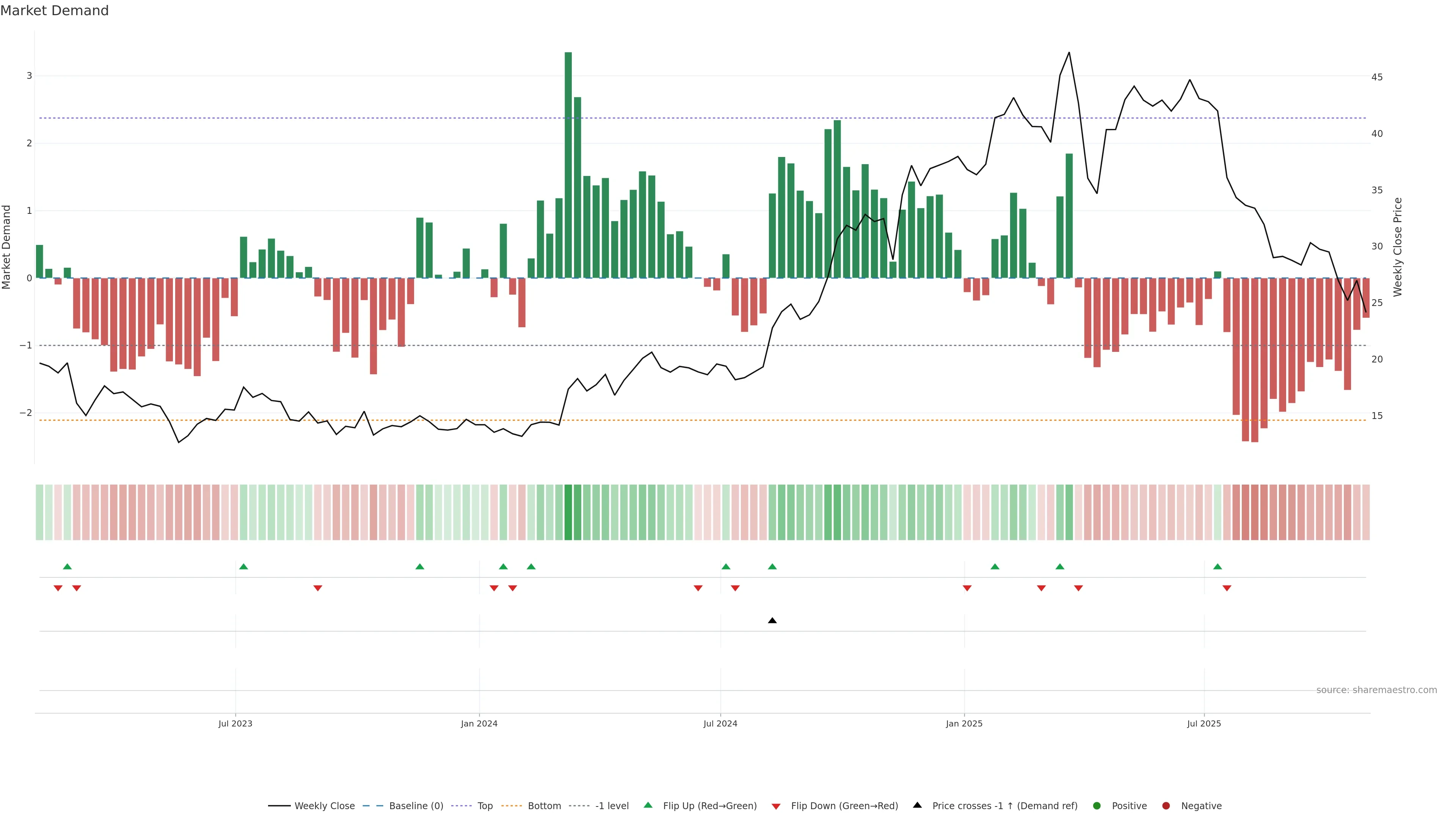Viewport: 1456px width, 819px height.
Task: Click the last red flip-down triangle after Jul 2025
Action: (1227, 588)
